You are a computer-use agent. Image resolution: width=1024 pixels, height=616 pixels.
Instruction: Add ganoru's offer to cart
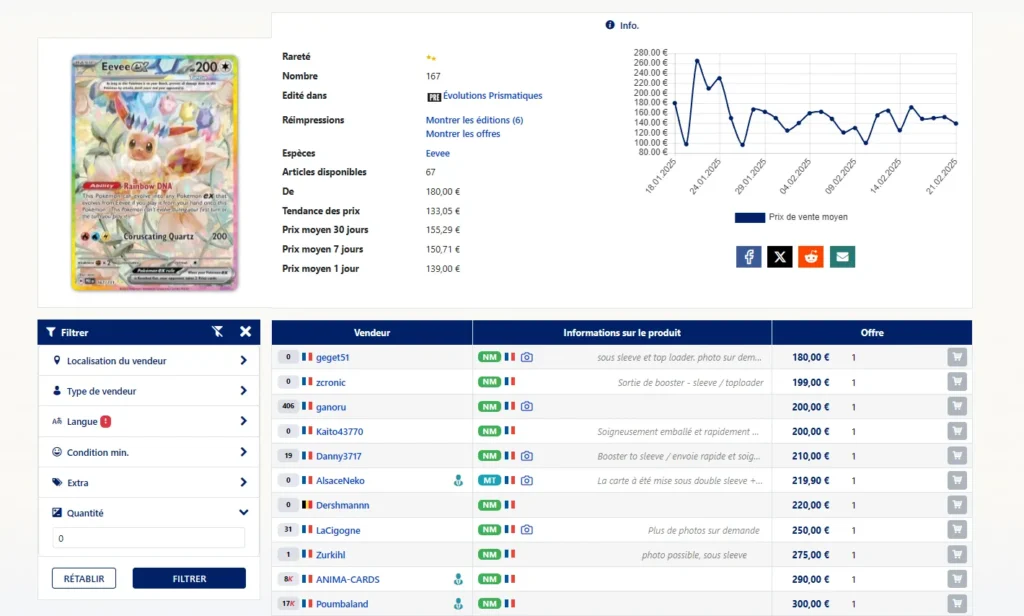tap(957, 406)
